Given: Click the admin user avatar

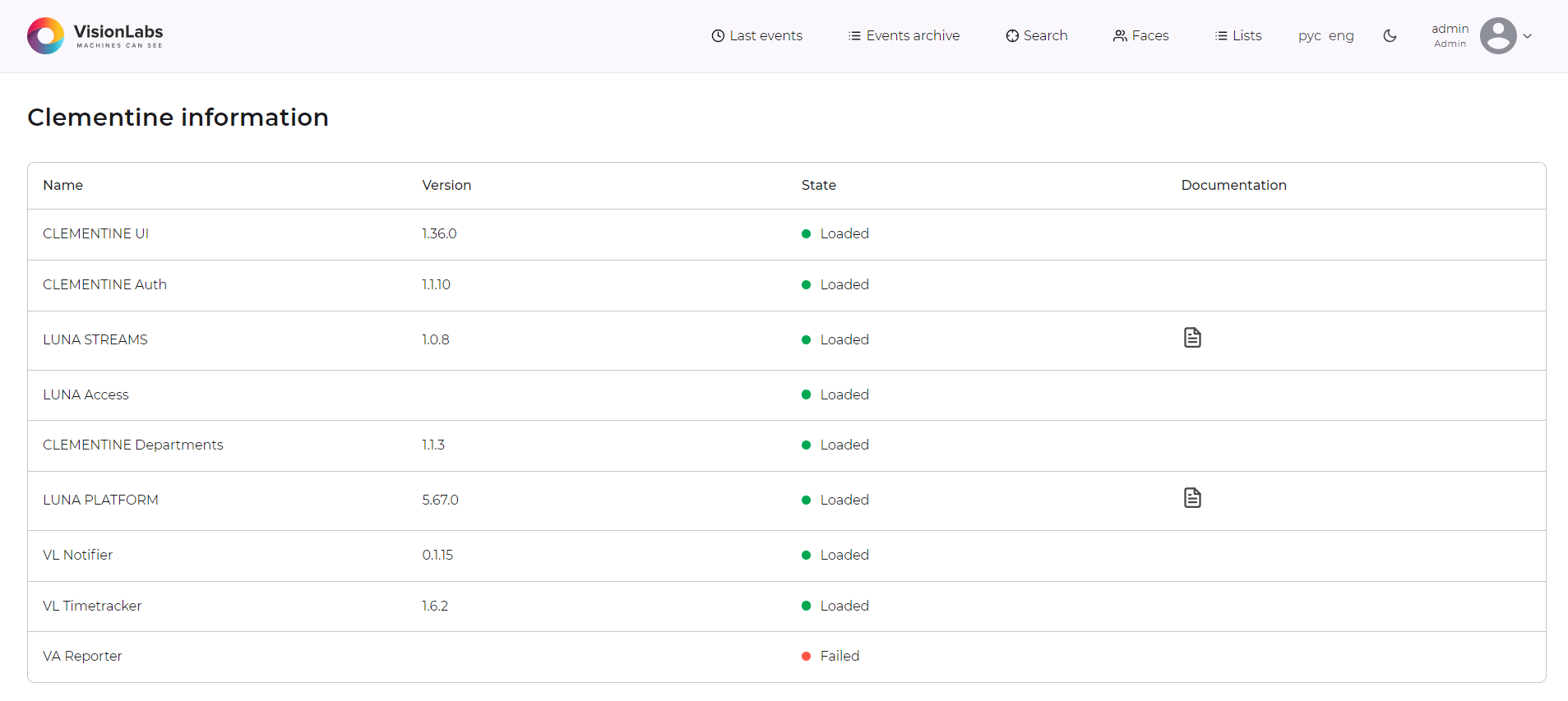Looking at the screenshot, I should coord(1497,36).
